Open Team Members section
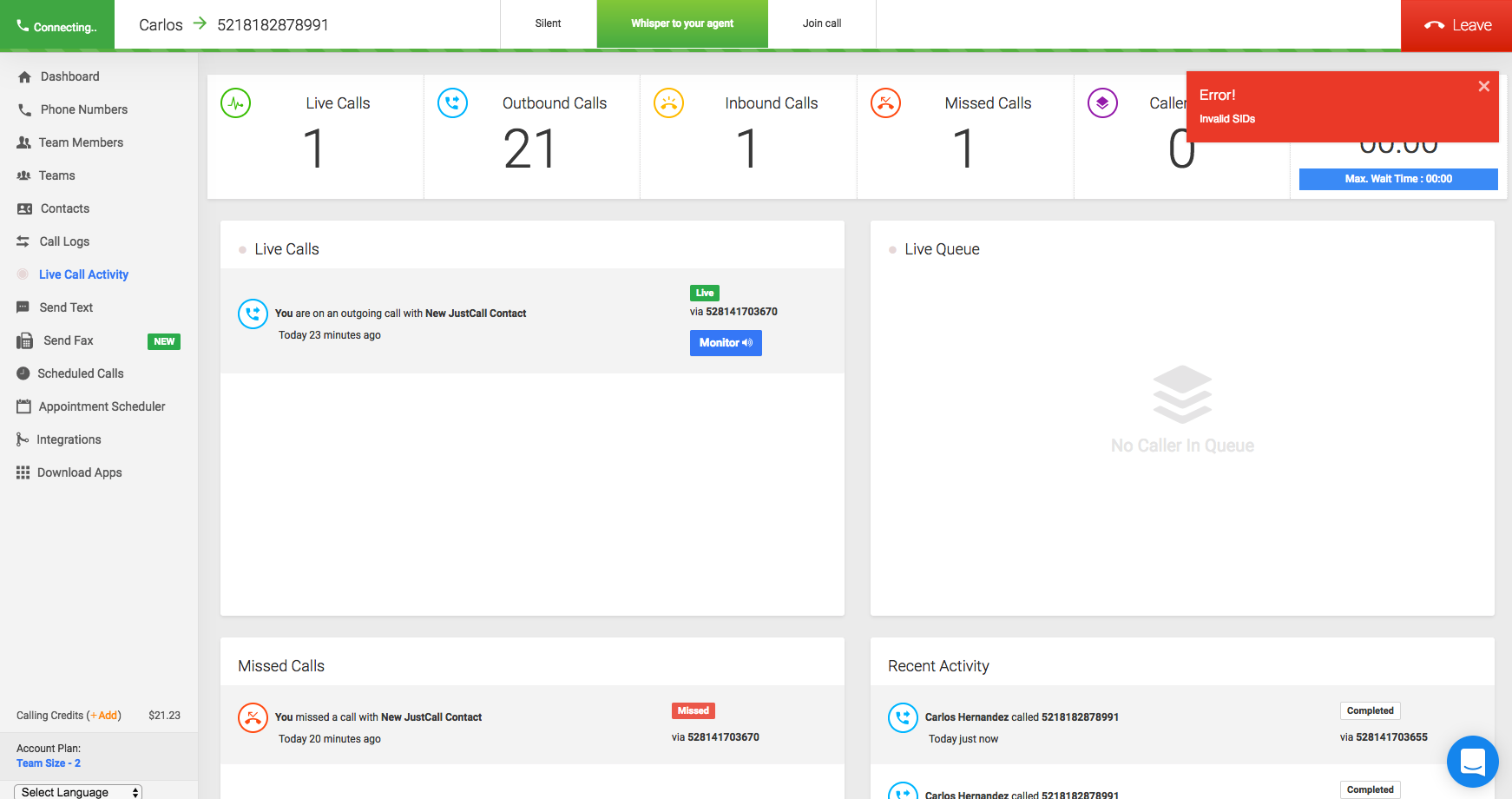The width and height of the screenshot is (1512, 799). pos(81,142)
